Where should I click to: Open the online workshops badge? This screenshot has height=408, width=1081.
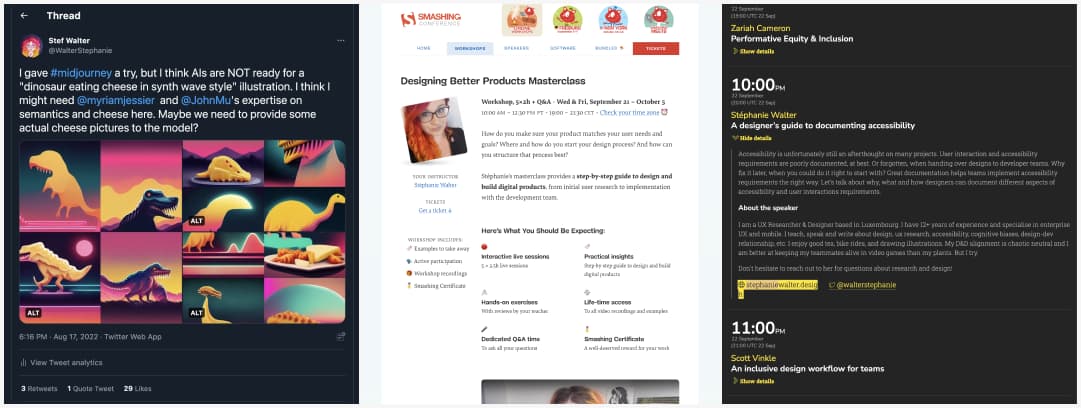coord(521,19)
